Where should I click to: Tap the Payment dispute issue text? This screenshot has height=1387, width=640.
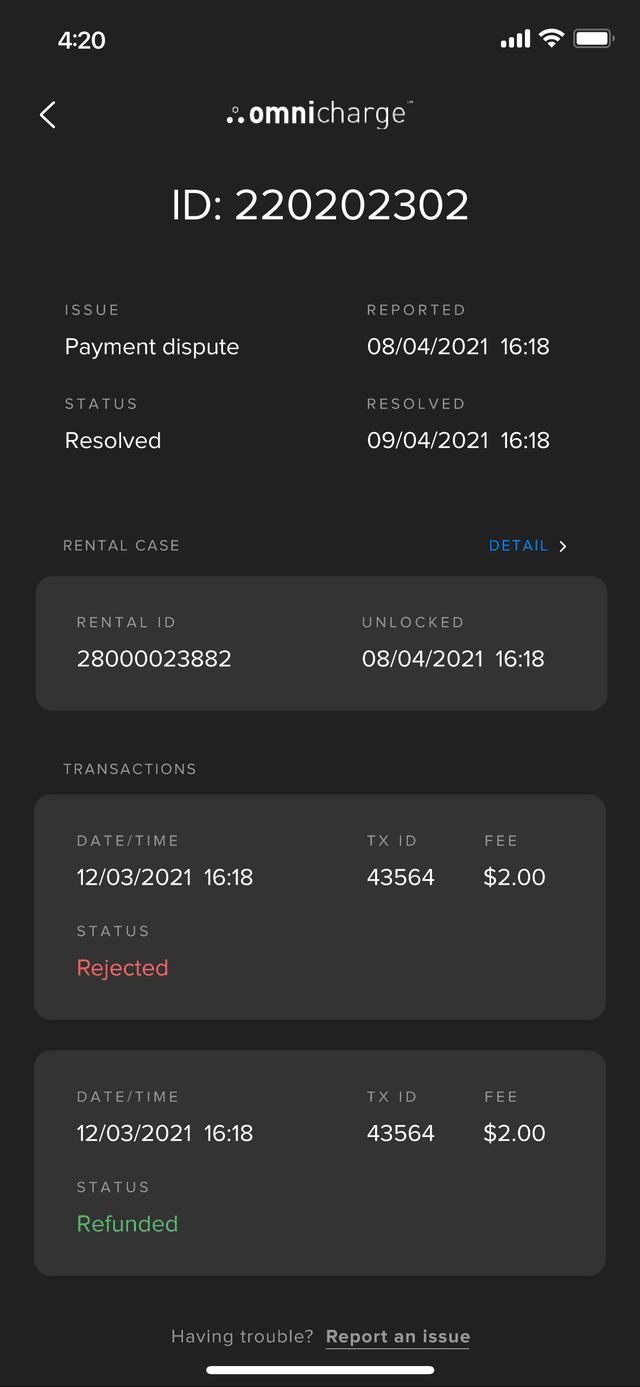152,347
